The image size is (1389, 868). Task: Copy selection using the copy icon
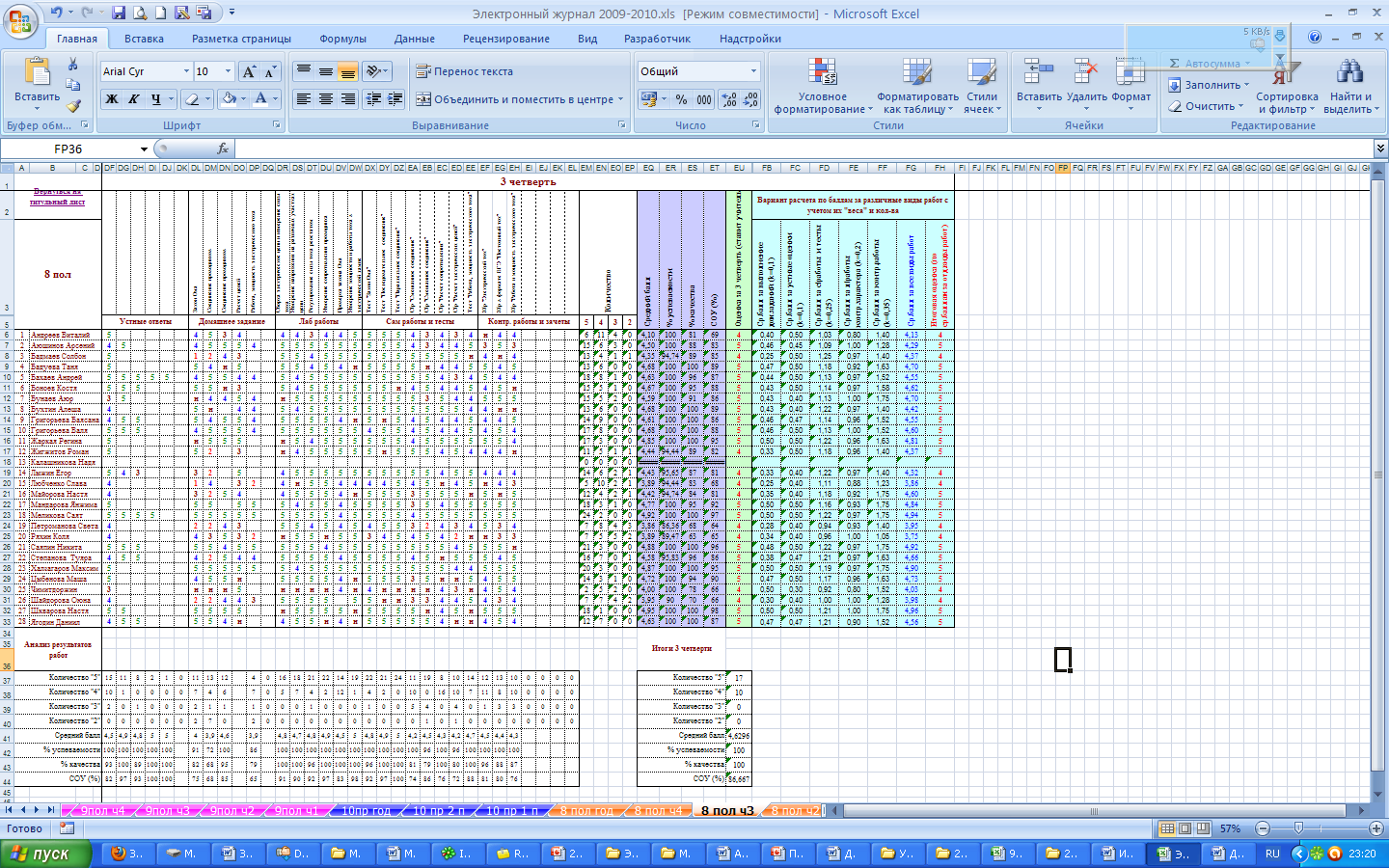pos(72,85)
